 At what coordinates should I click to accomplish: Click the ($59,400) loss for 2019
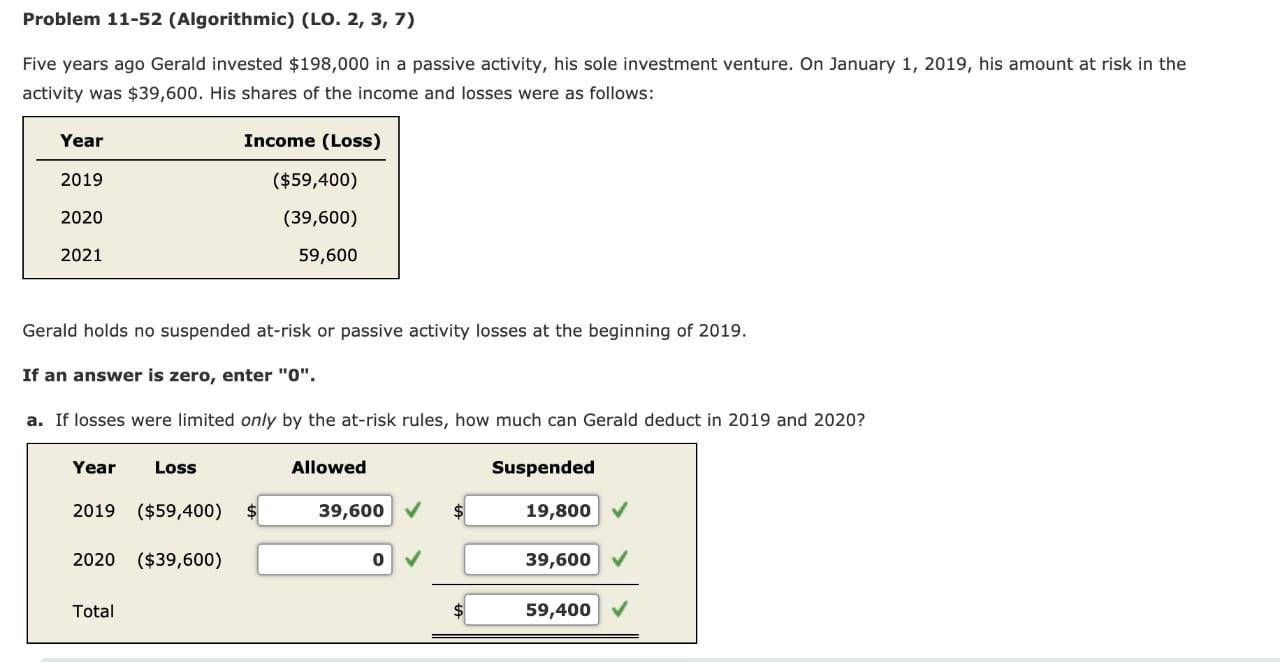(178, 510)
